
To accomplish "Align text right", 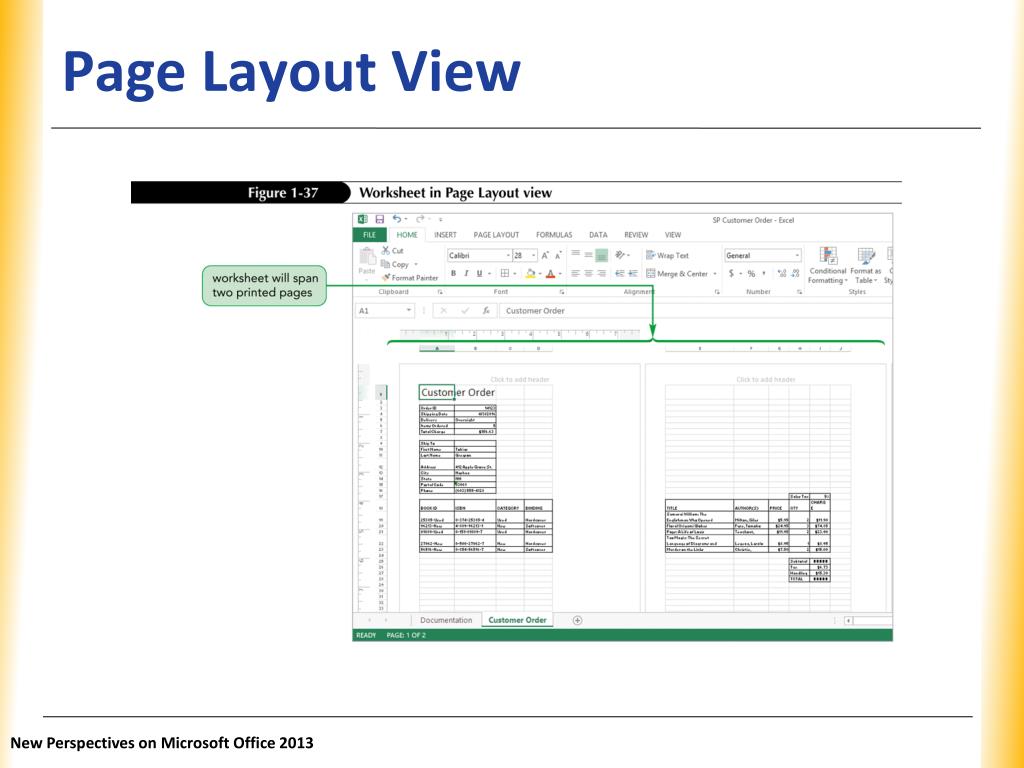I will pyautogui.click(x=601, y=274).
